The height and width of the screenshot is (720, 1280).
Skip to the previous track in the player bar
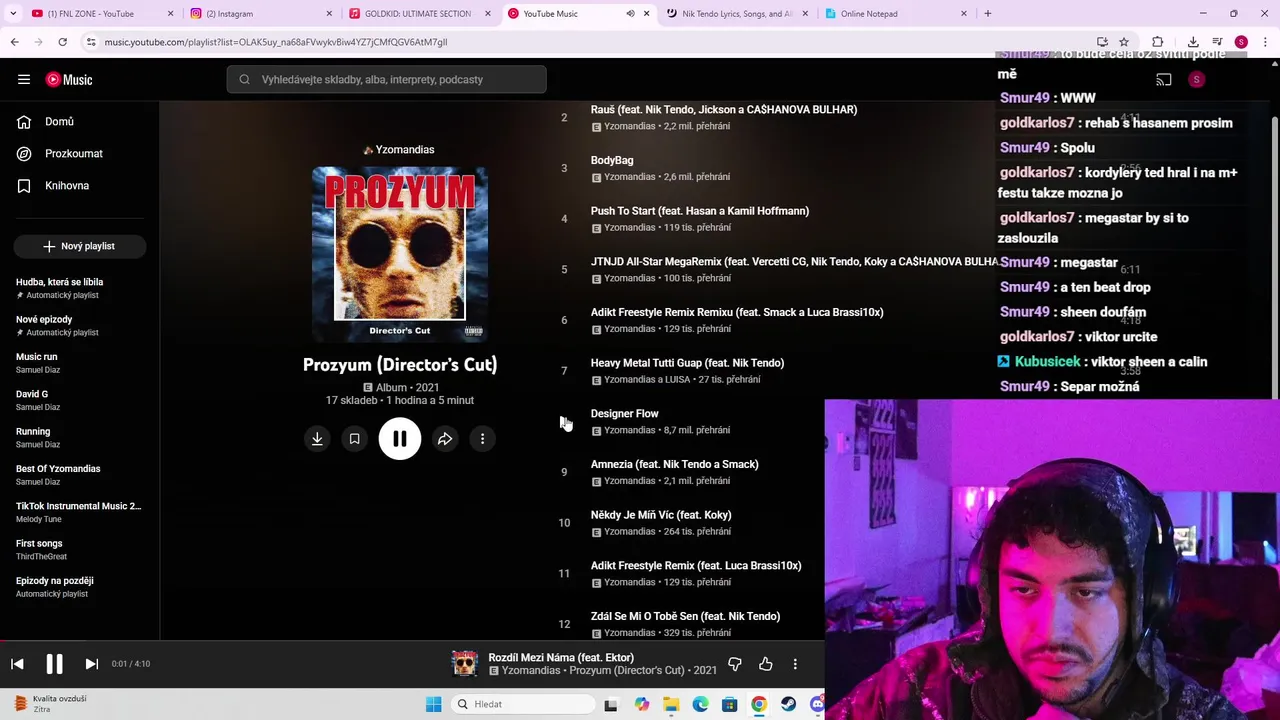click(17, 664)
